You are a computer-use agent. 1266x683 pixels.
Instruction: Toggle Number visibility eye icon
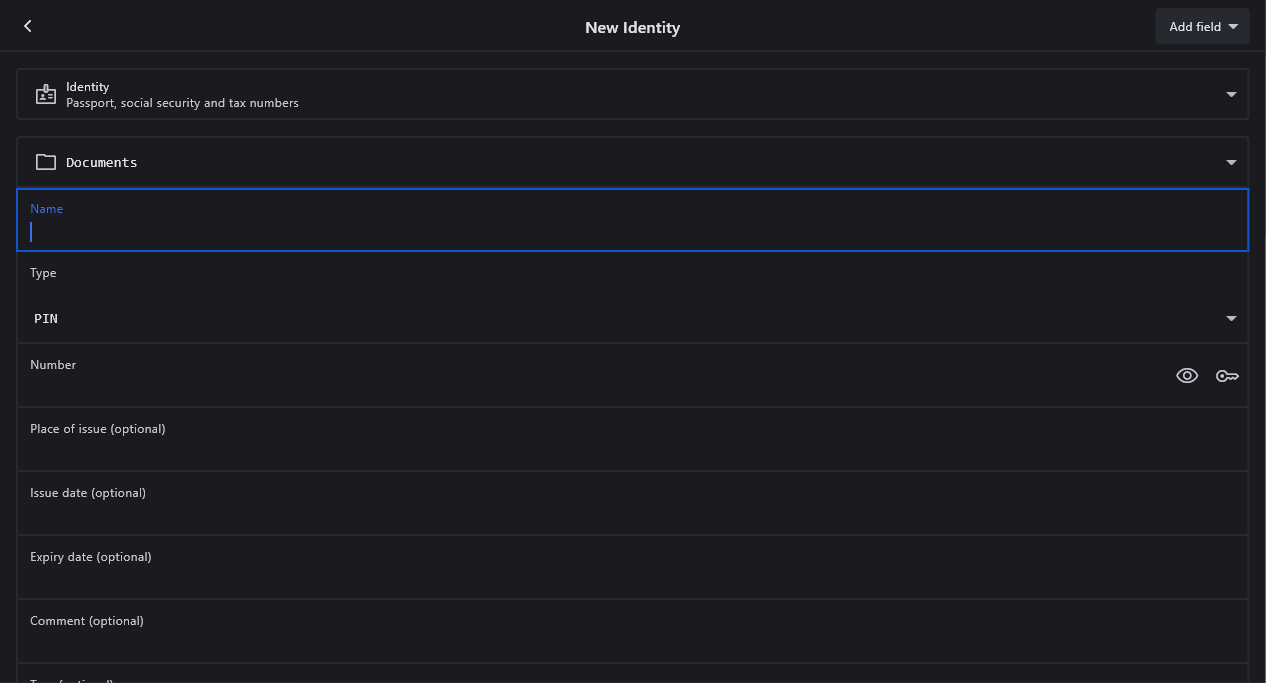(1187, 376)
